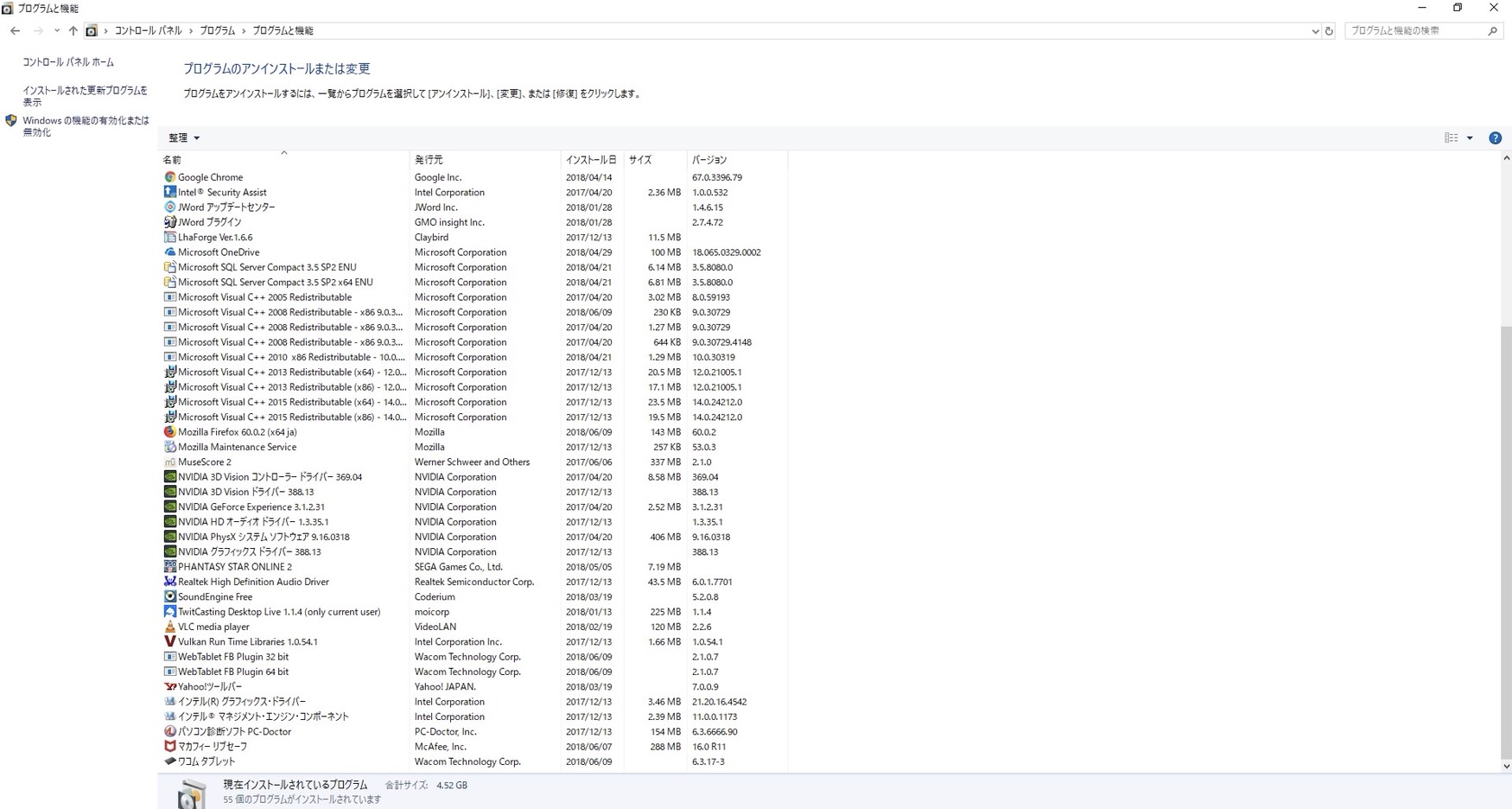Click the Microsoft OneDrive cloud icon
The height and width of the screenshot is (809, 1512).
coord(170,252)
